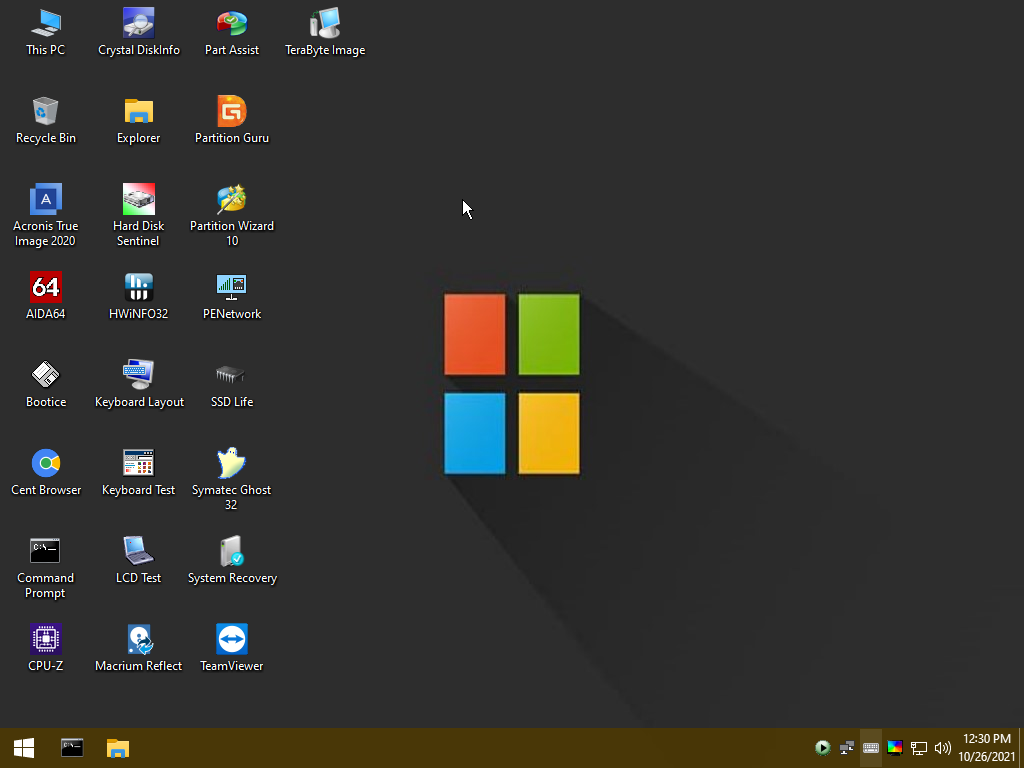Click the LCD Test shortcut
This screenshot has height=768, width=1024.
tap(138, 560)
